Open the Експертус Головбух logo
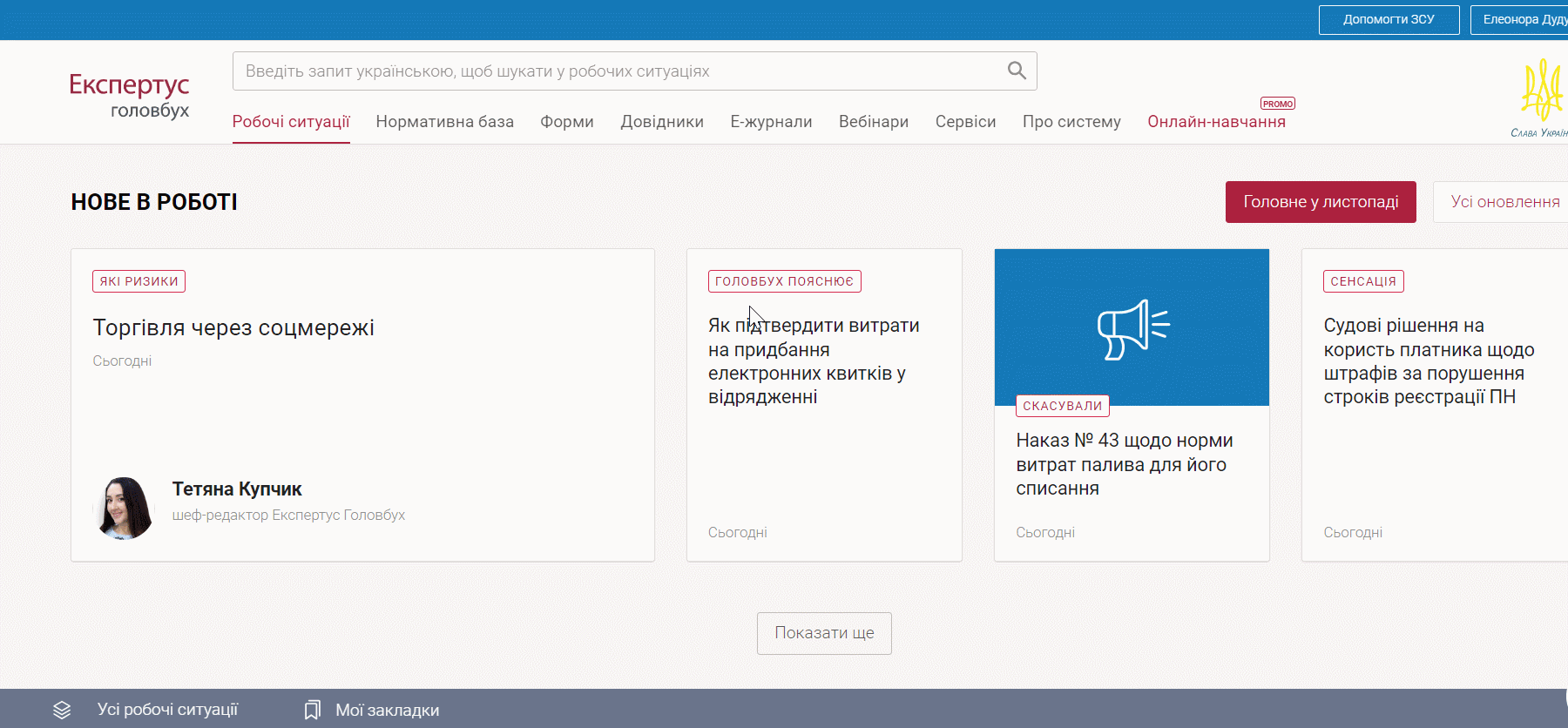This screenshot has height=728, width=1568. 129,96
